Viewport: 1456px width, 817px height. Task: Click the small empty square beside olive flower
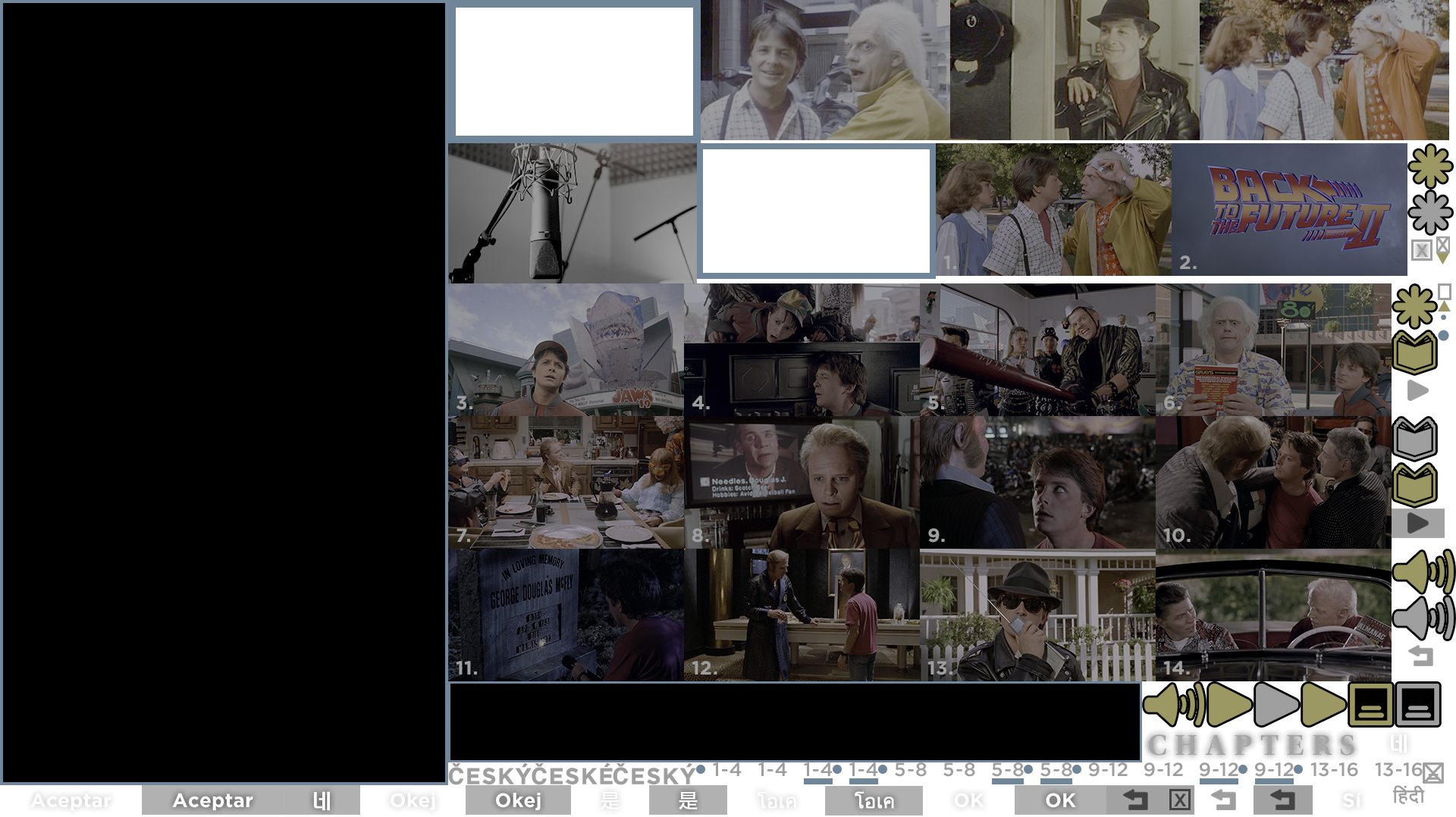(1445, 292)
